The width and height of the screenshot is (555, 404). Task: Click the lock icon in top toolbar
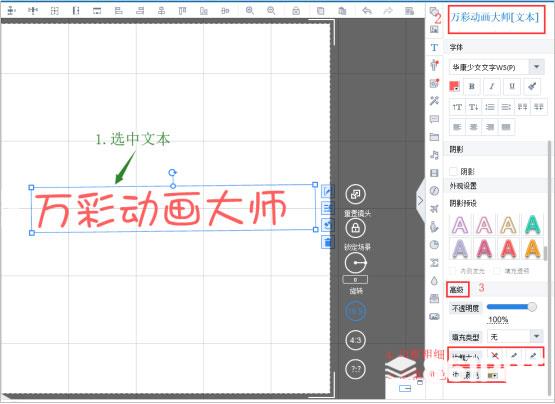tap(296, 11)
